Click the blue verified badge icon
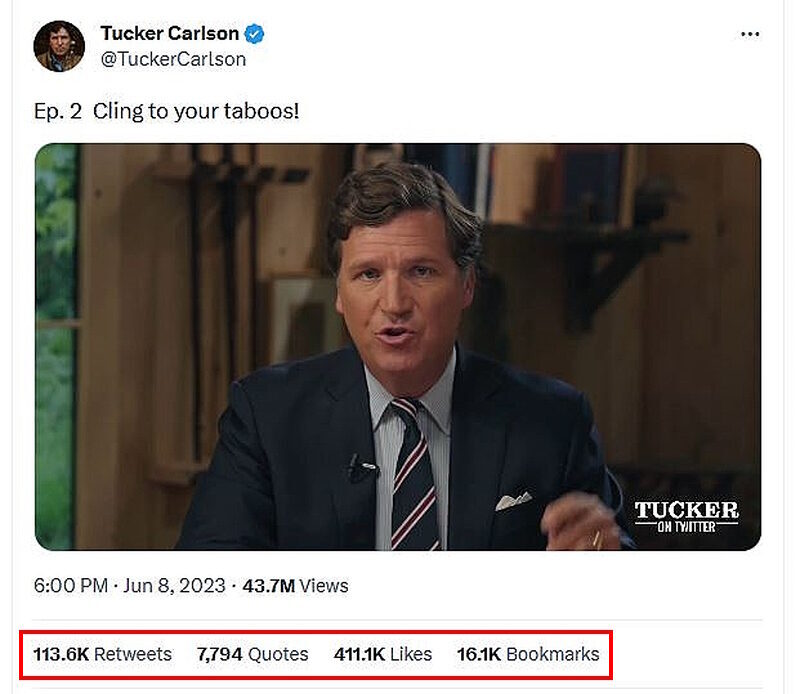 [254, 34]
